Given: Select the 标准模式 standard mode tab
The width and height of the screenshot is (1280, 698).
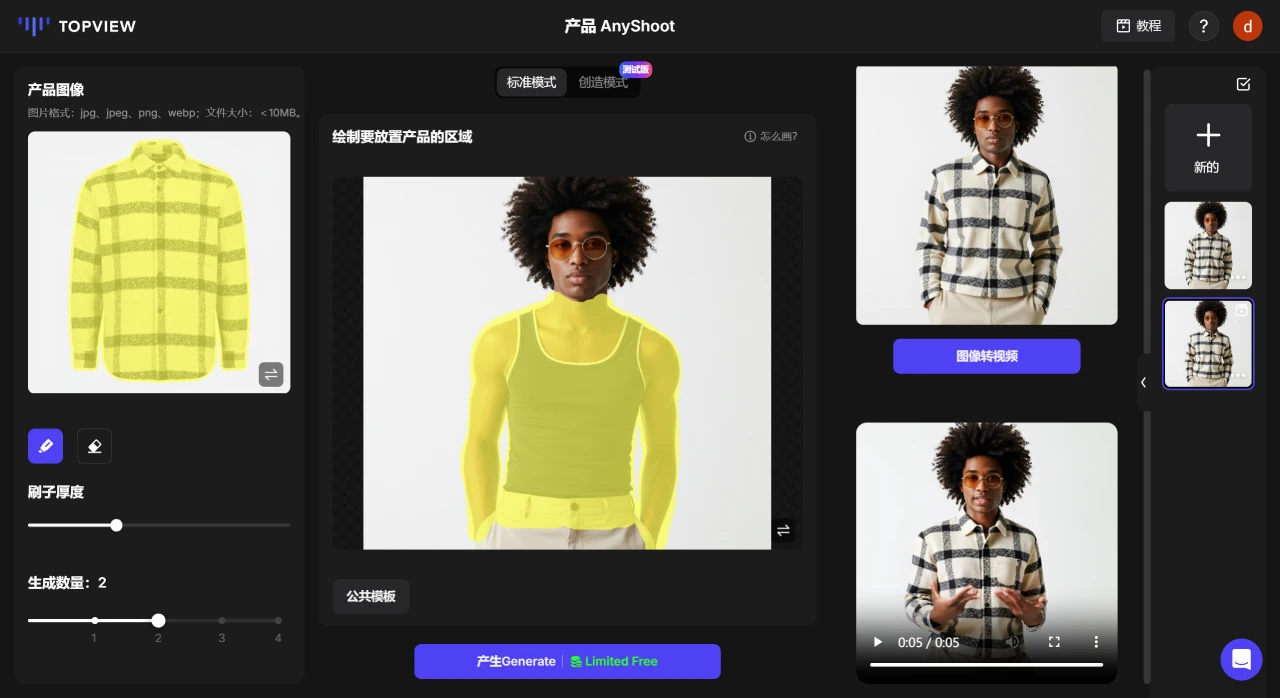Looking at the screenshot, I should [531, 82].
